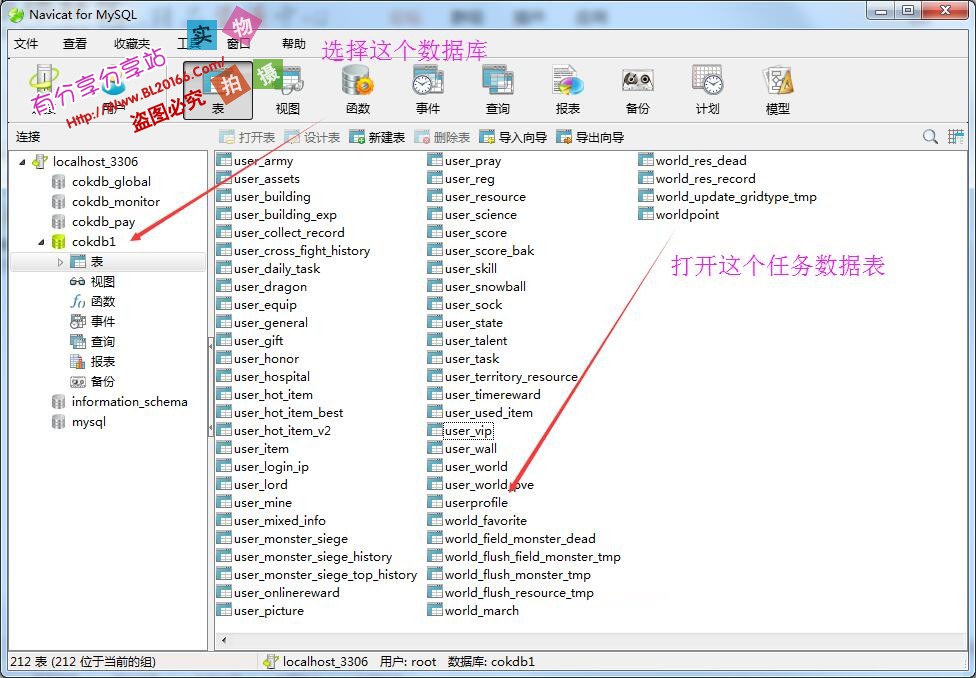The width and height of the screenshot is (976, 678).
Task: Click the 打开表 open table button
Action: (x=248, y=137)
